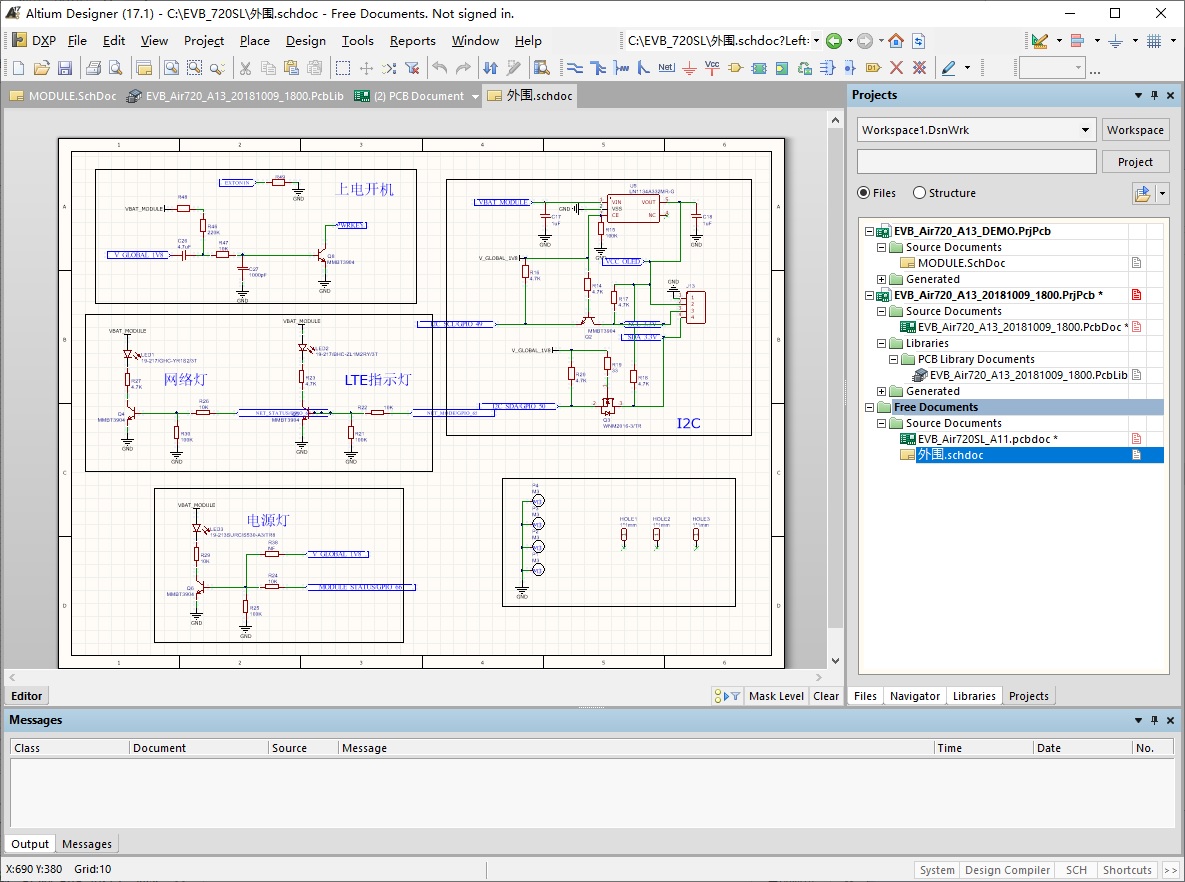Click the Project button
1185x882 pixels.
coord(1135,162)
